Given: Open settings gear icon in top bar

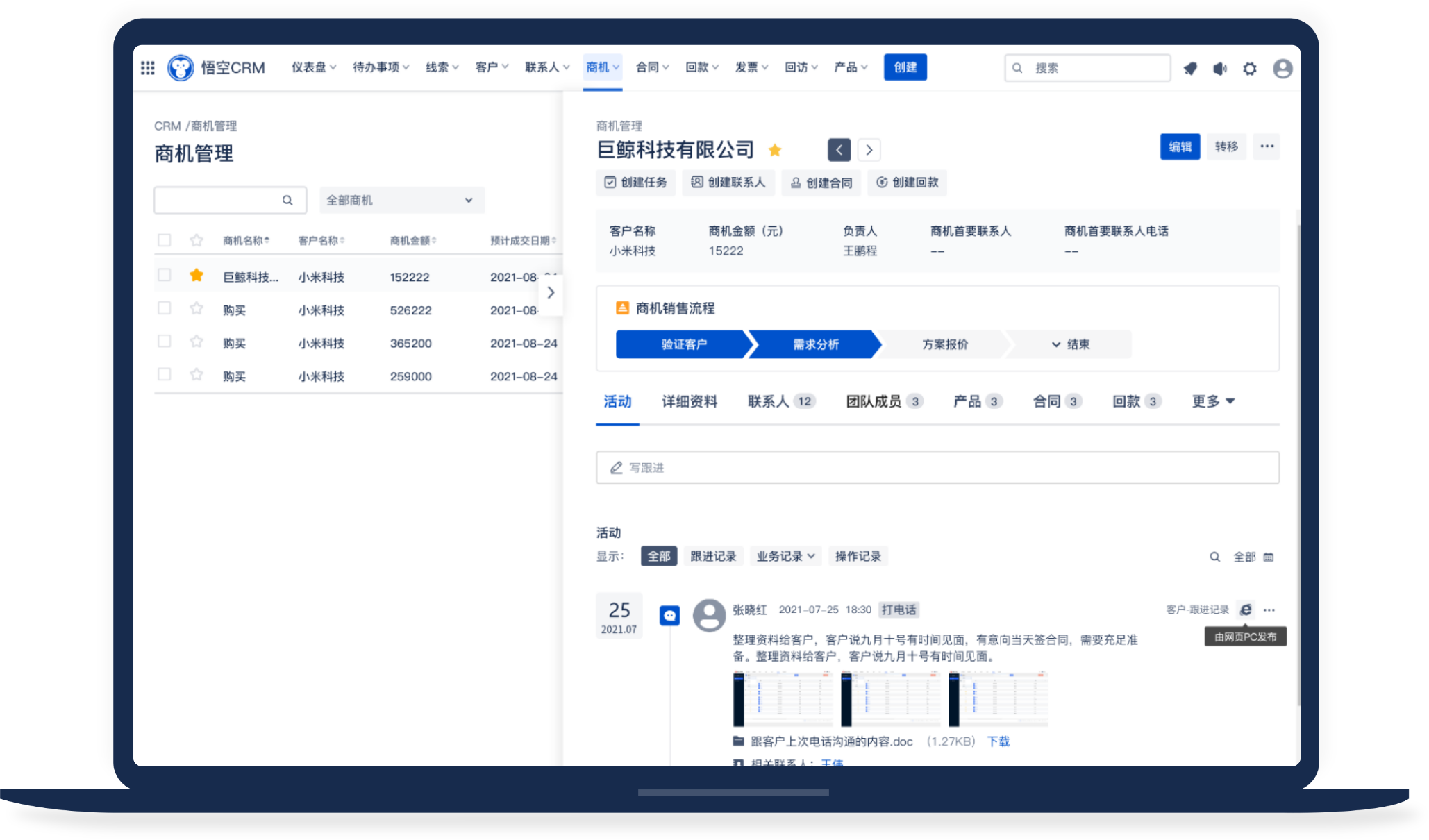Looking at the screenshot, I should tap(1250, 68).
